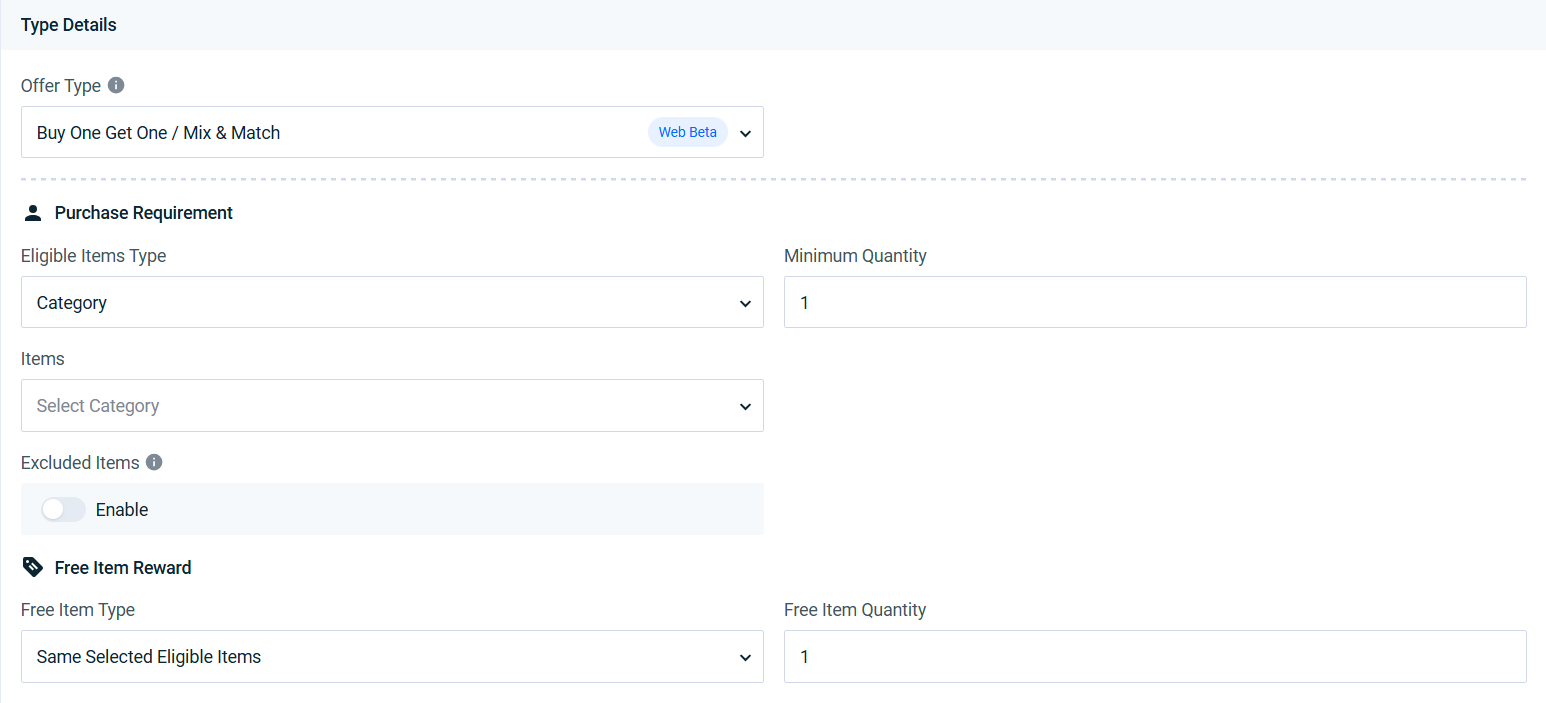This screenshot has width=1546, height=703.
Task: Click the Minimum Quantity input field
Action: click(x=1155, y=302)
